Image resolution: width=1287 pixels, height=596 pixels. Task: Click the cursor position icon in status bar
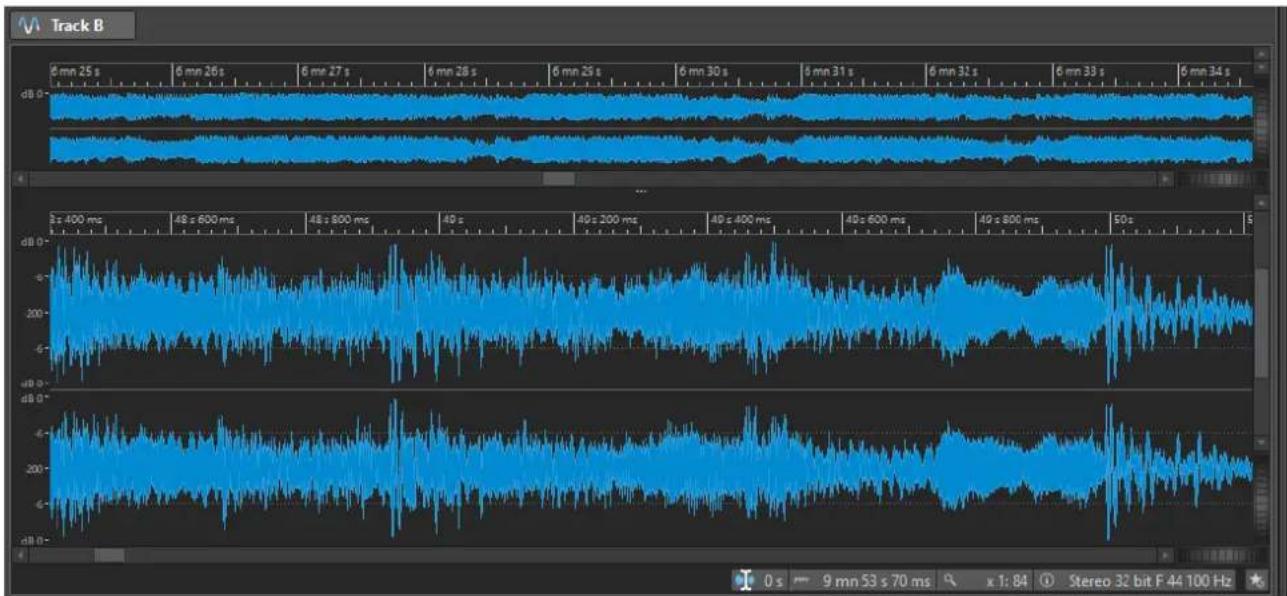[x=744, y=580]
